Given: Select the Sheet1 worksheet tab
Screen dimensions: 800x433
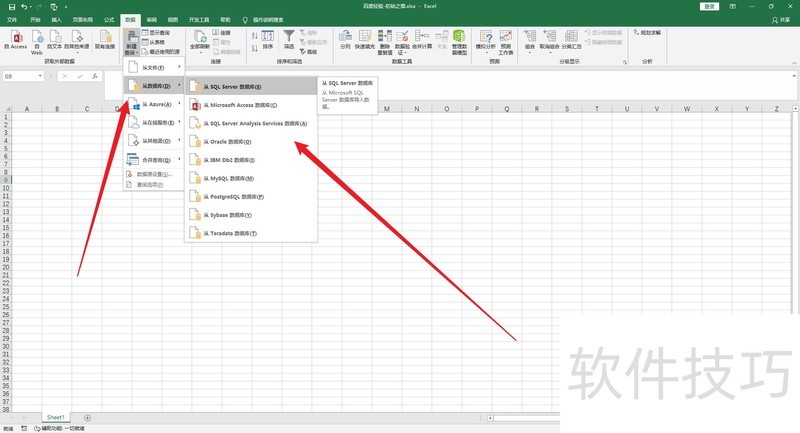Looking at the screenshot, I should click(55, 418).
